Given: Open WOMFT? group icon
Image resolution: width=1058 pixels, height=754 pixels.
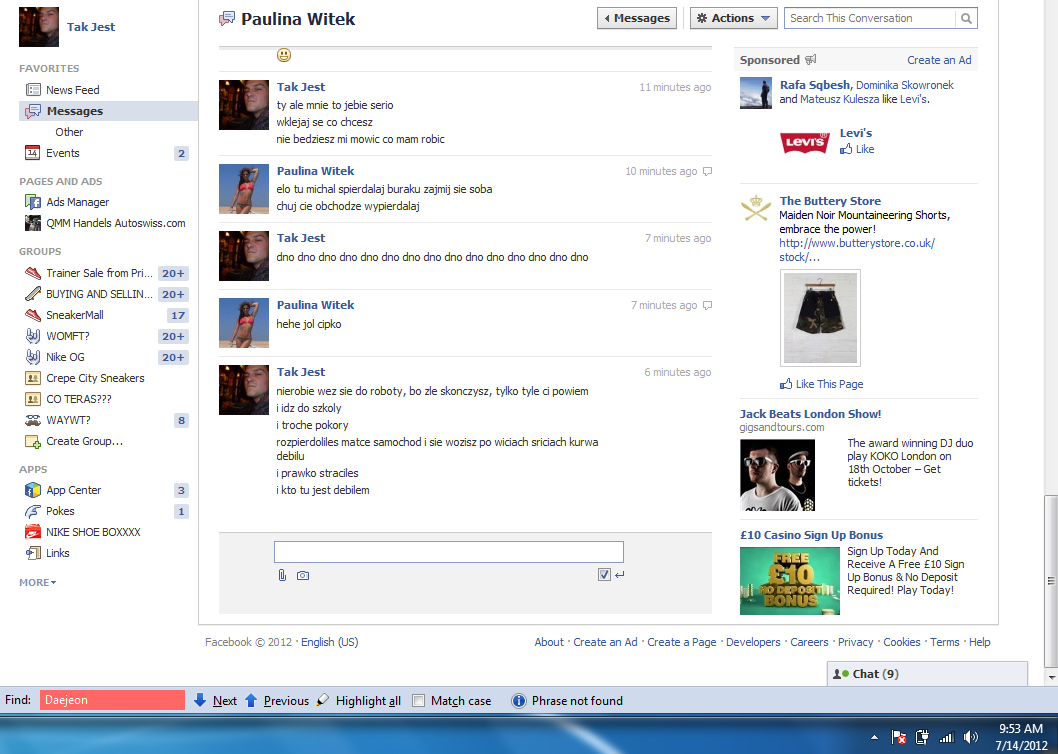Looking at the screenshot, I should click(33, 335).
